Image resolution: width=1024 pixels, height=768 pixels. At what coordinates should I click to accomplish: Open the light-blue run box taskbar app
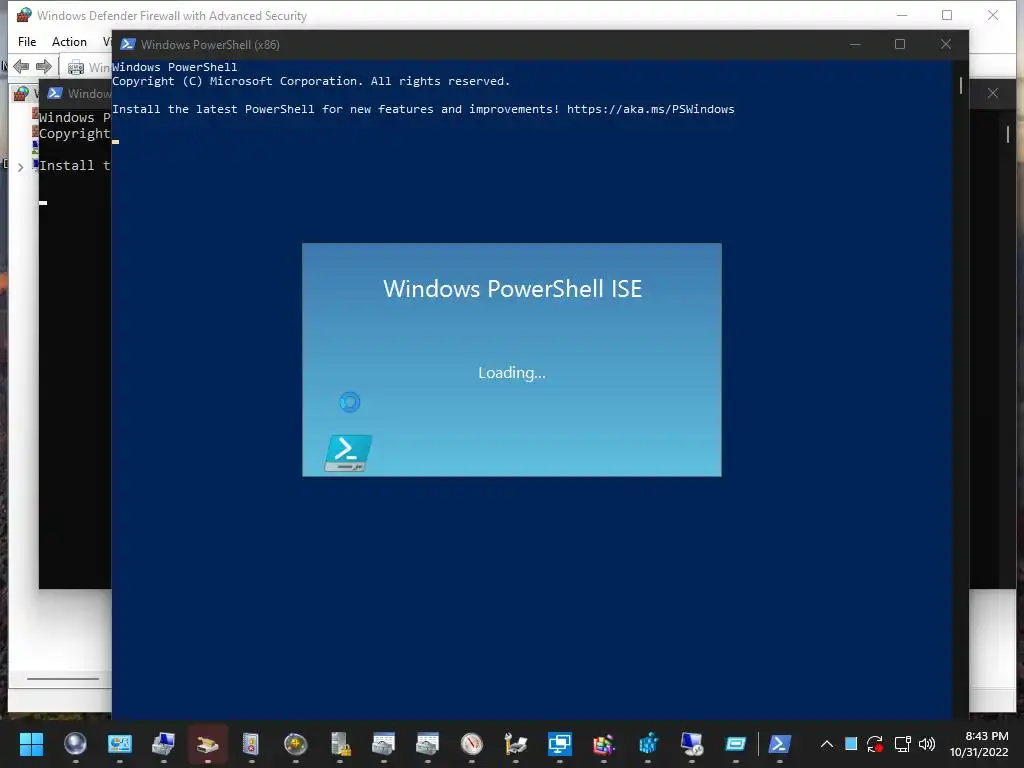point(735,744)
